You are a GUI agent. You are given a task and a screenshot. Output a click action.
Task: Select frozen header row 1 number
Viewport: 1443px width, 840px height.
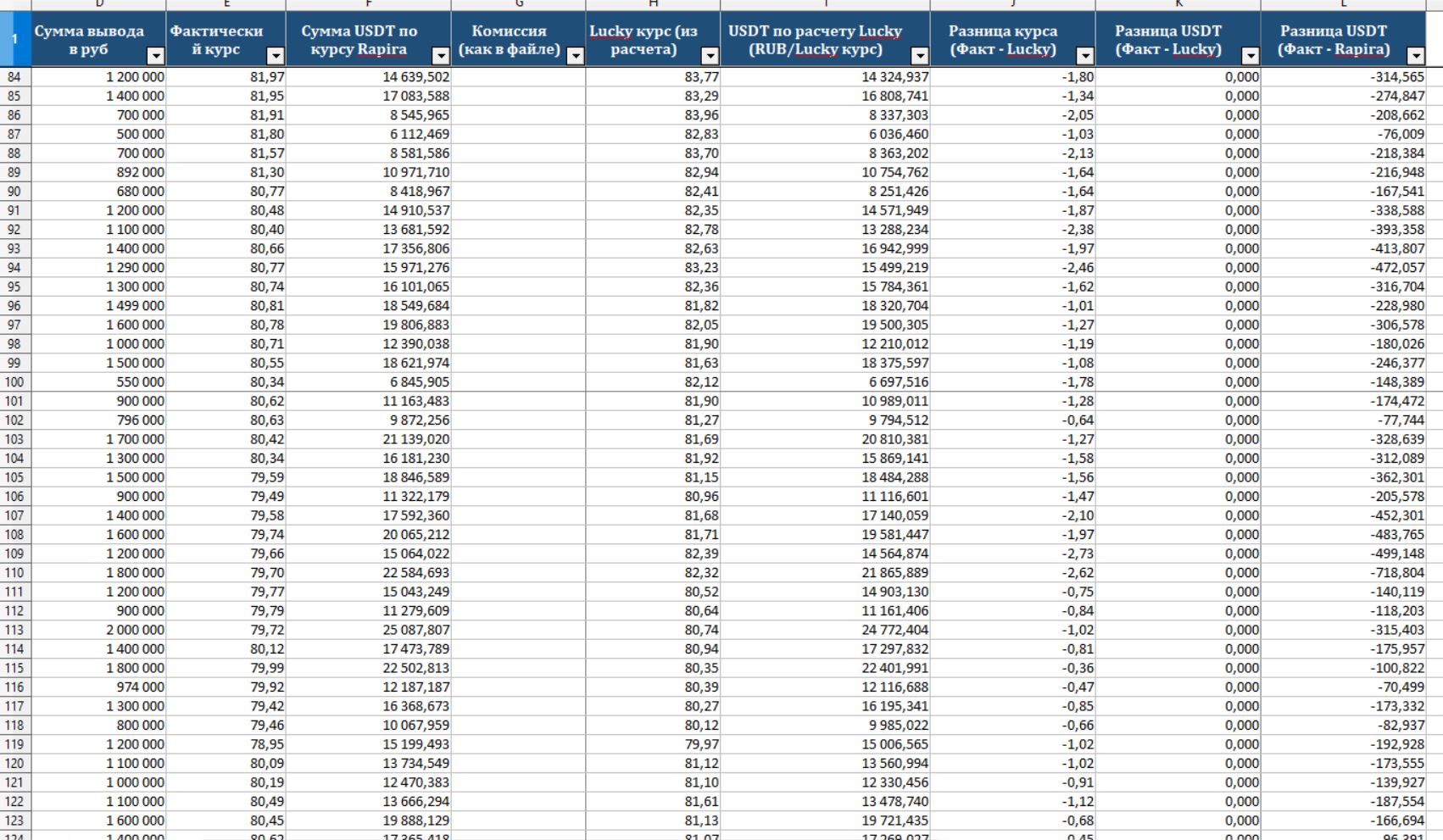14,39
